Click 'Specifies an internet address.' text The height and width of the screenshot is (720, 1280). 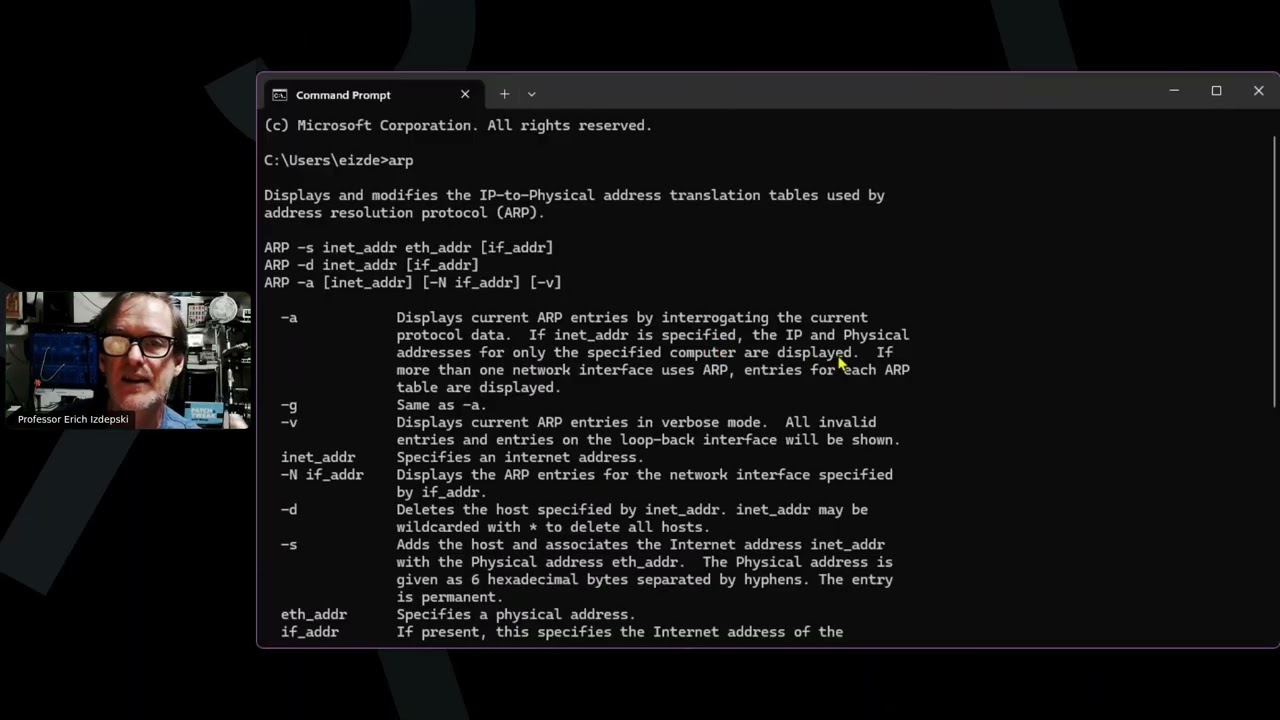520,457
